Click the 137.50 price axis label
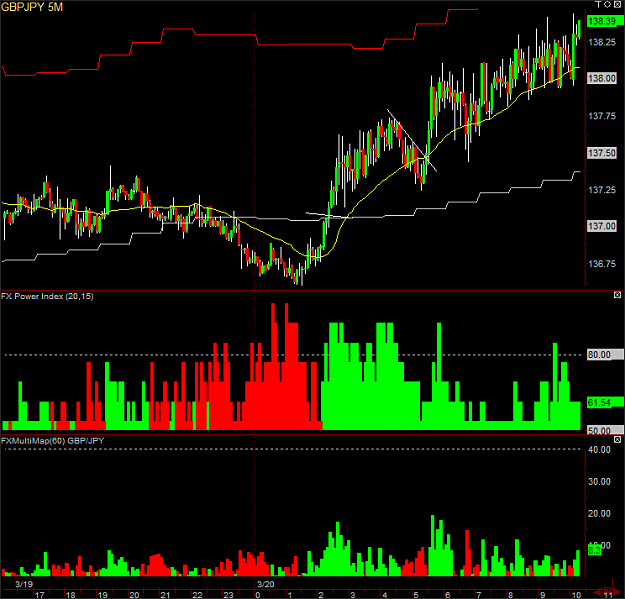Viewport: 625px width, 599px height. [602, 153]
